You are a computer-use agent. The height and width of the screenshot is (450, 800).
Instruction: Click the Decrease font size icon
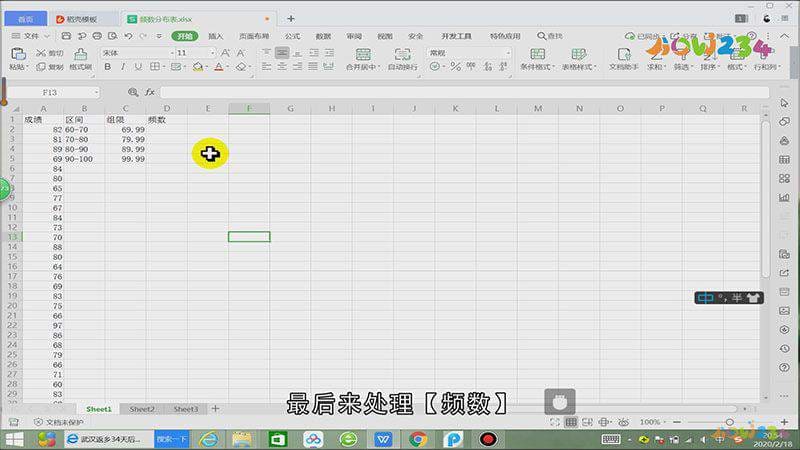click(240, 53)
